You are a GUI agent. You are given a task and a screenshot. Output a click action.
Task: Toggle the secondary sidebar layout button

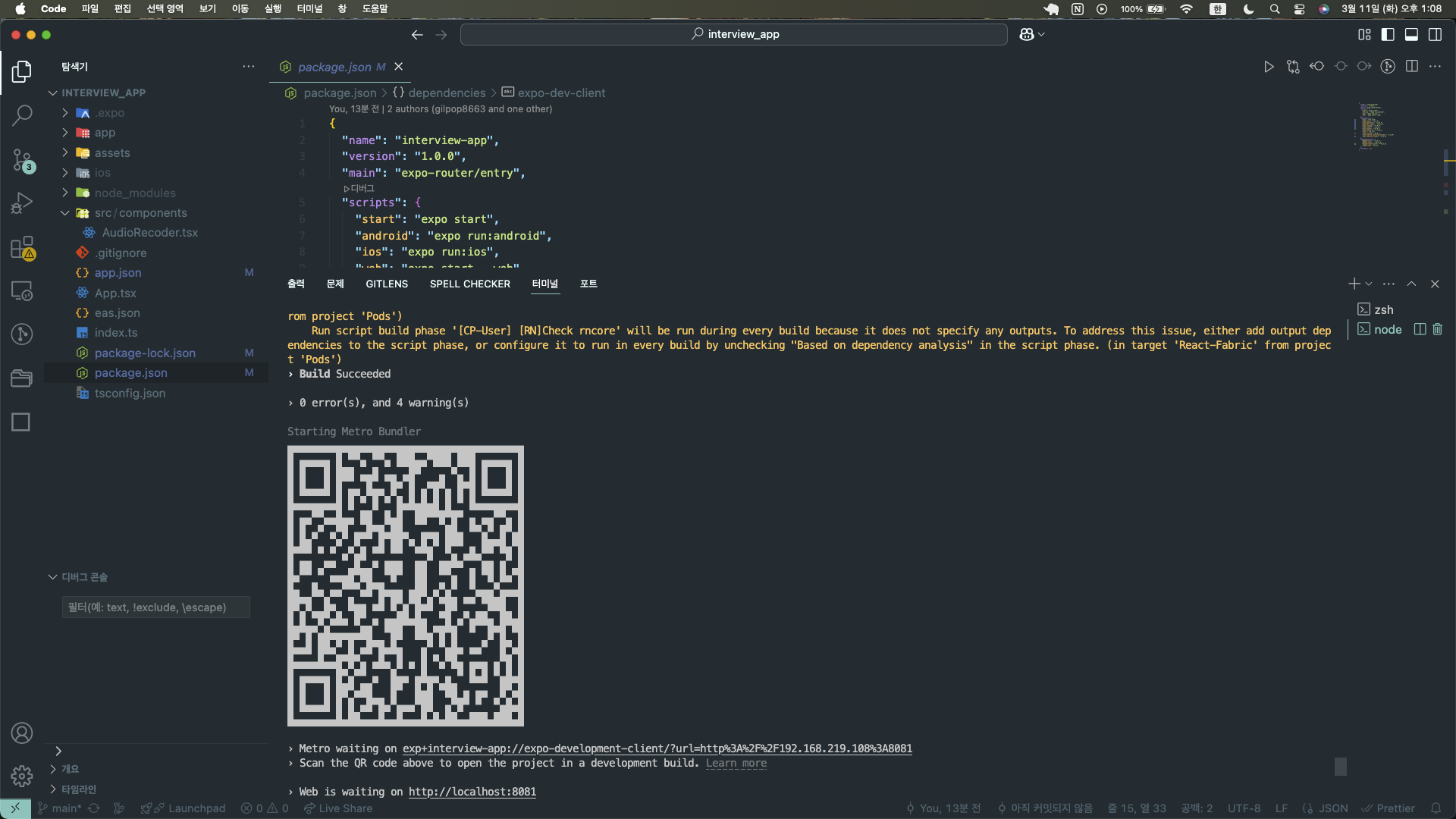click(x=1435, y=34)
